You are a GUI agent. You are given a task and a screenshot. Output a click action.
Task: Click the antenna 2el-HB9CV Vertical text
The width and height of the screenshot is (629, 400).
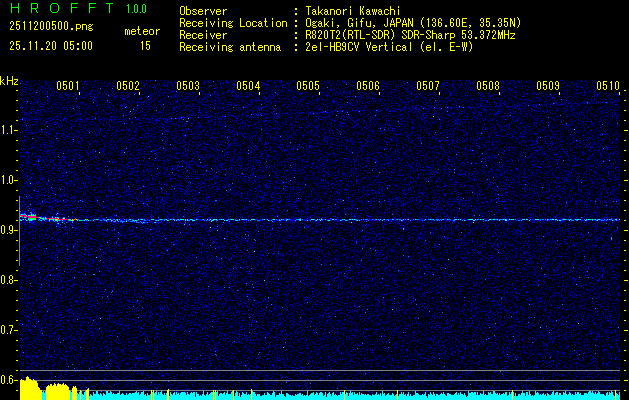[390, 47]
